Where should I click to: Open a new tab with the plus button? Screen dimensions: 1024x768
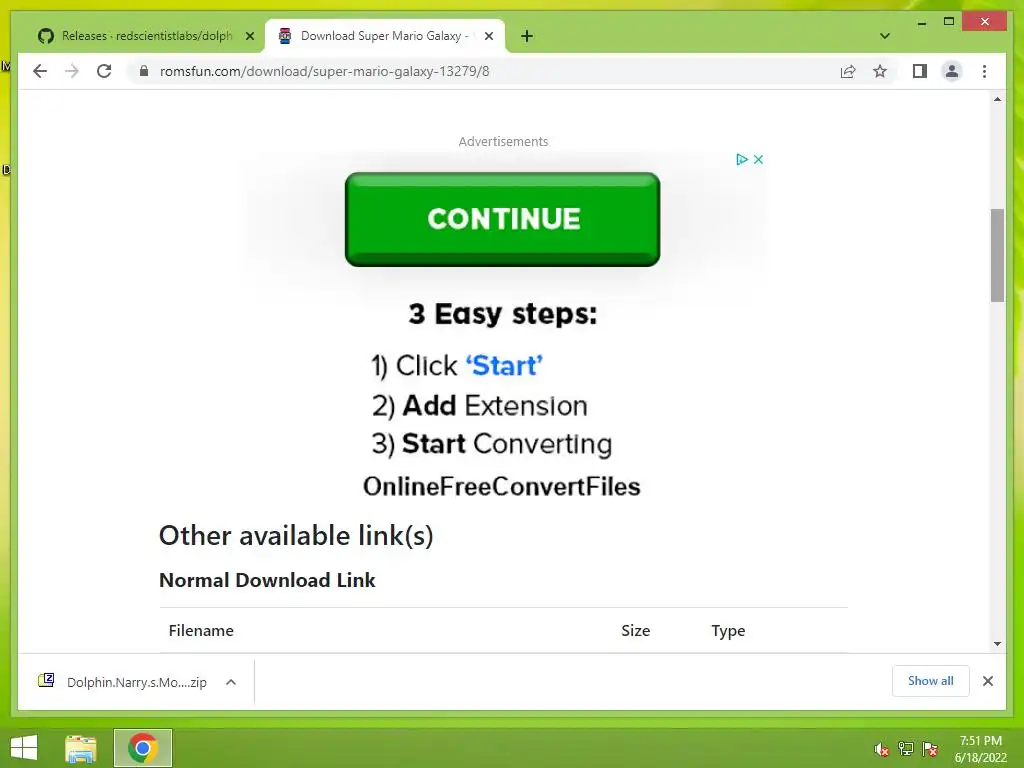(527, 36)
